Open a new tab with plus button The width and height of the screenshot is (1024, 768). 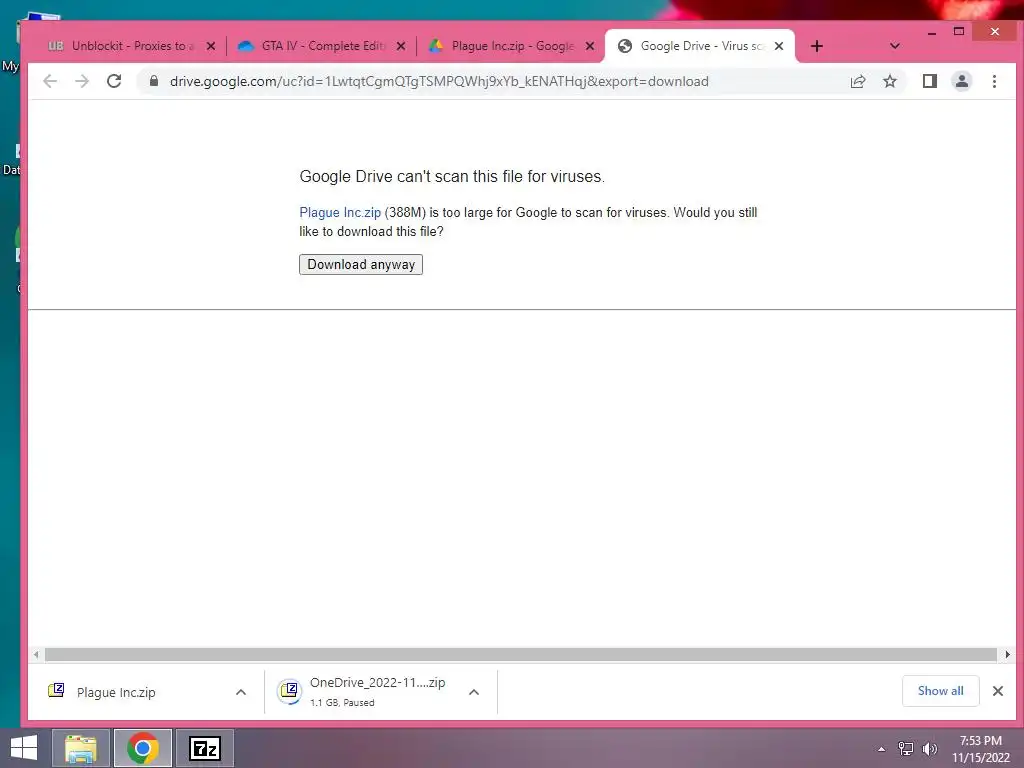coord(816,46)
